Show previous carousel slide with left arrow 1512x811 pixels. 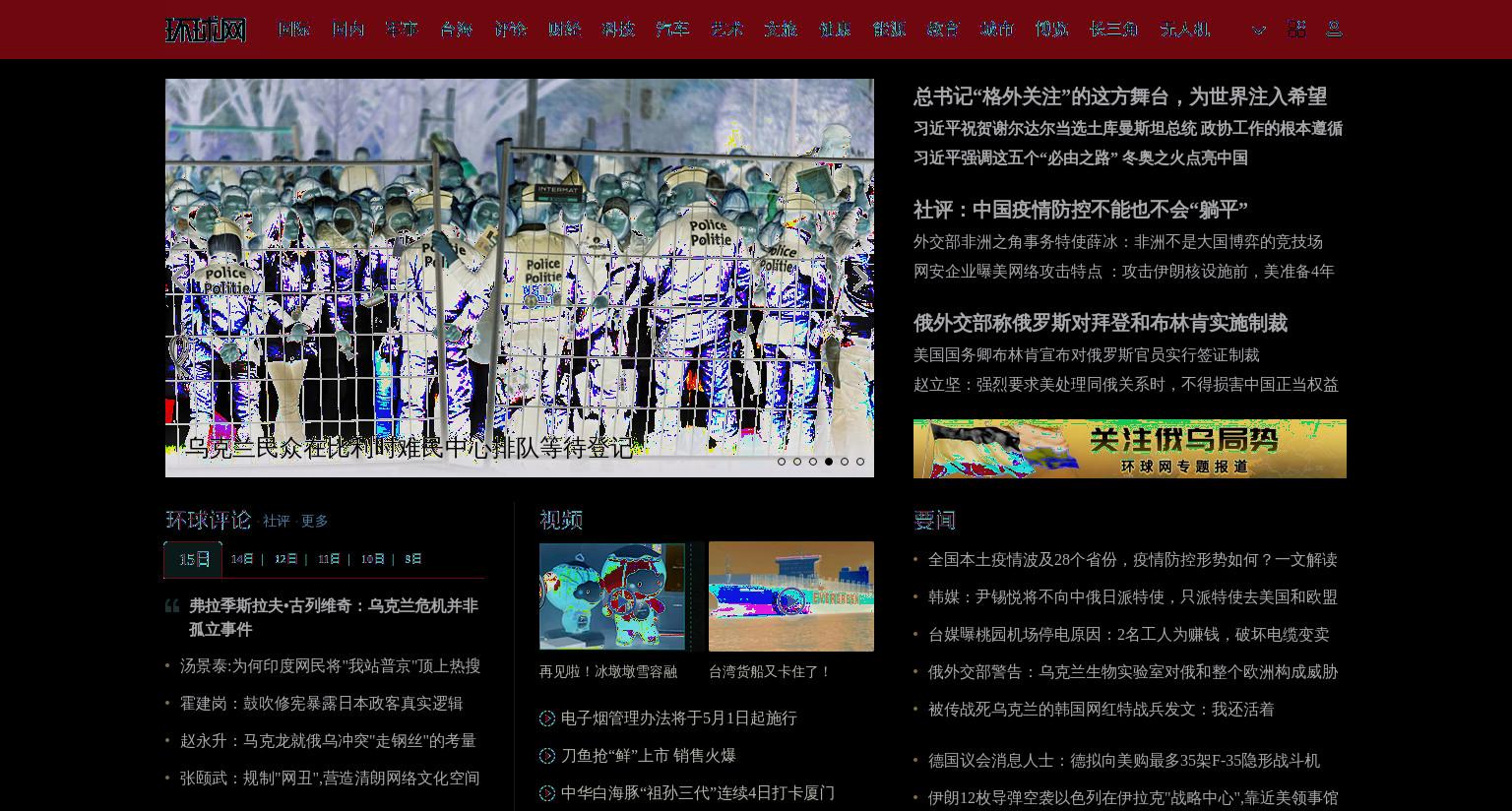coord(179,279)
